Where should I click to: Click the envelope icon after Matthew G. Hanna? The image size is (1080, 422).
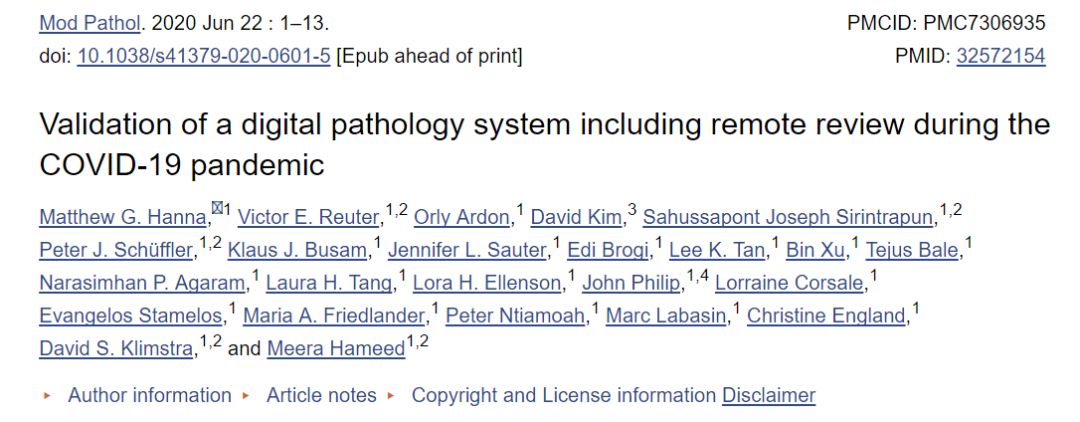pos(216,209)
